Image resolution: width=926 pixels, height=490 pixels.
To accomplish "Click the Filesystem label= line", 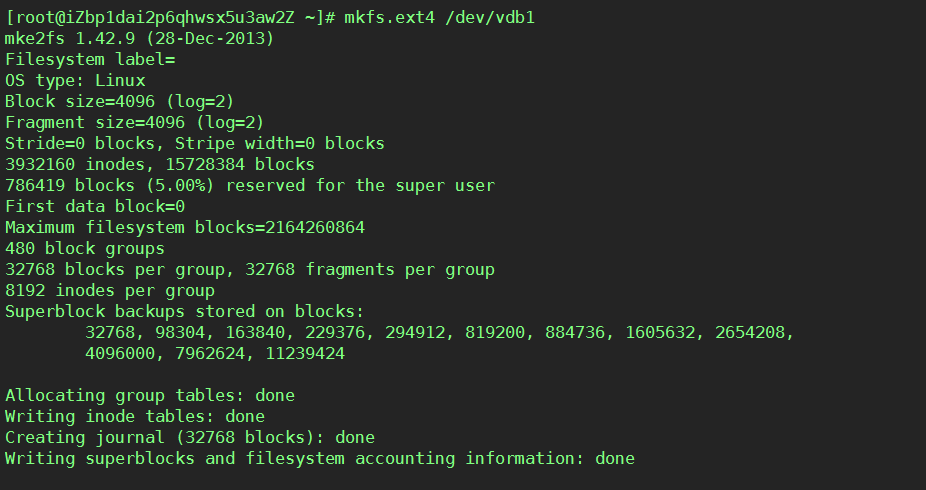I will [90, 60].
